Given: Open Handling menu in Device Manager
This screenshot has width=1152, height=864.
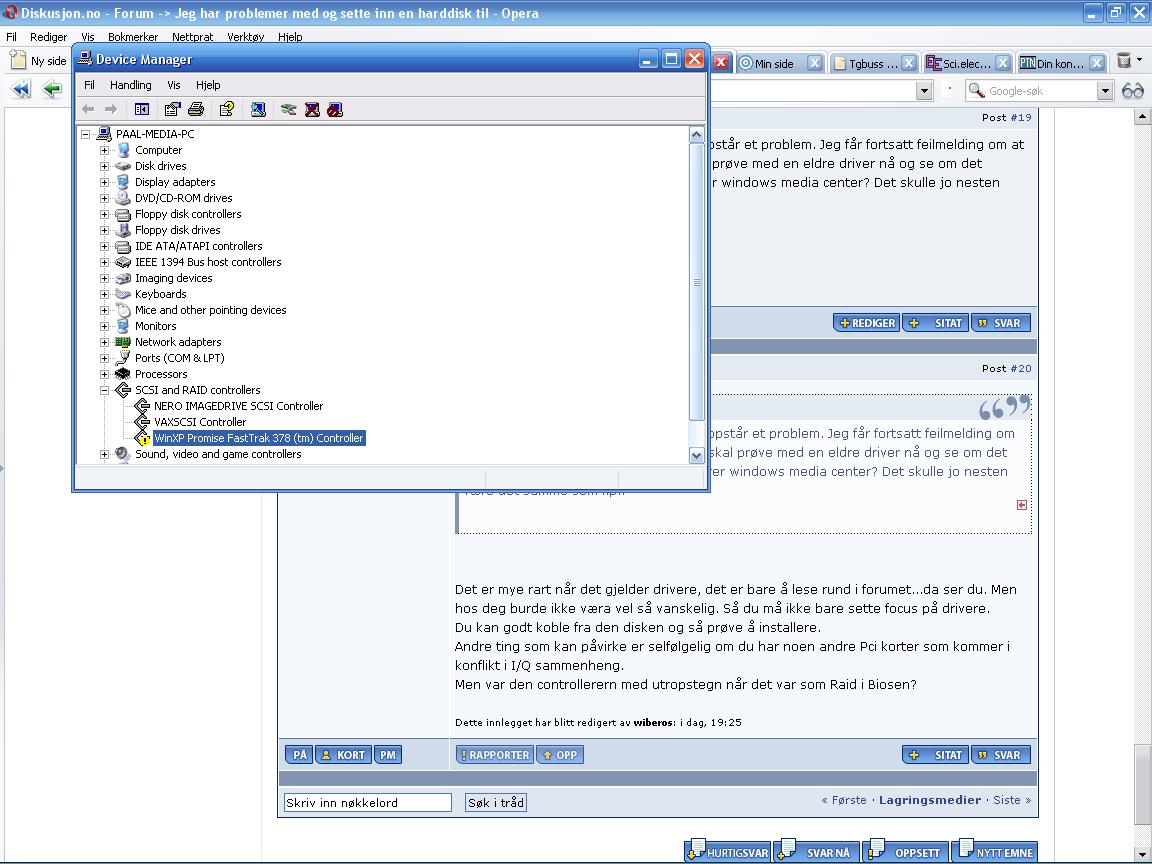Looking at the screenshot, I should (131, 85).
